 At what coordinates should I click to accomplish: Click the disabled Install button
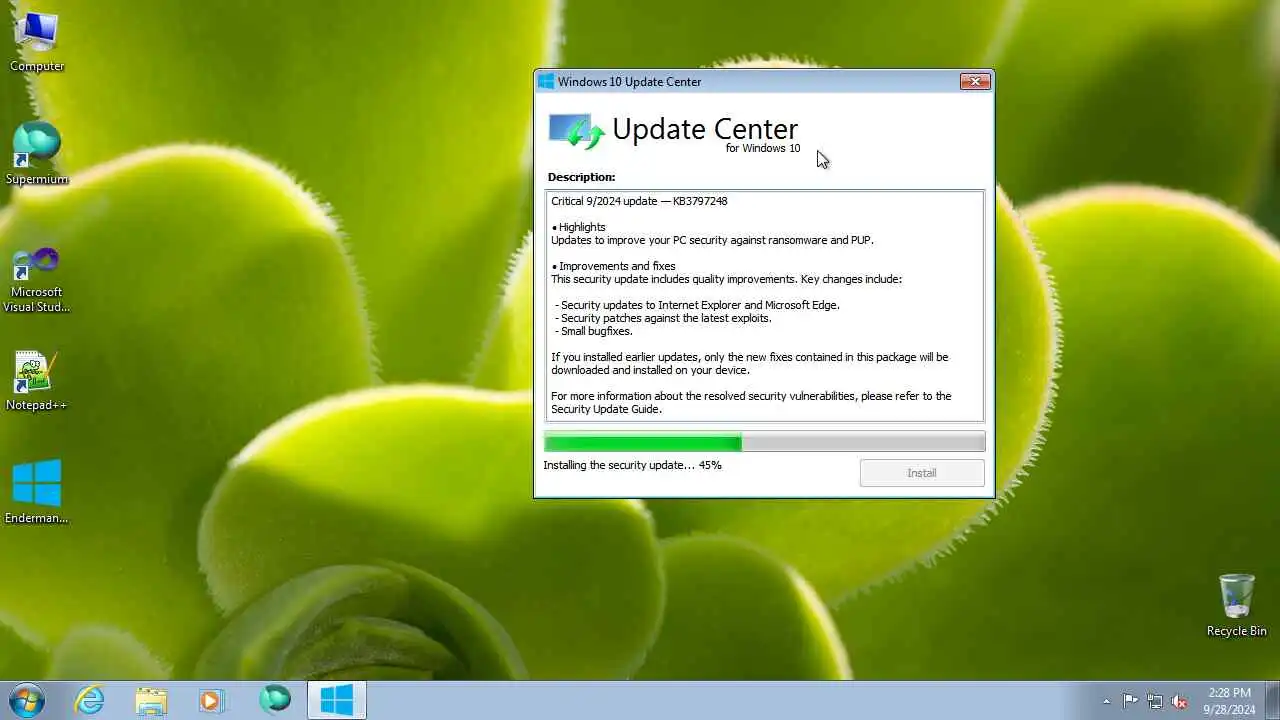(922, 473)
